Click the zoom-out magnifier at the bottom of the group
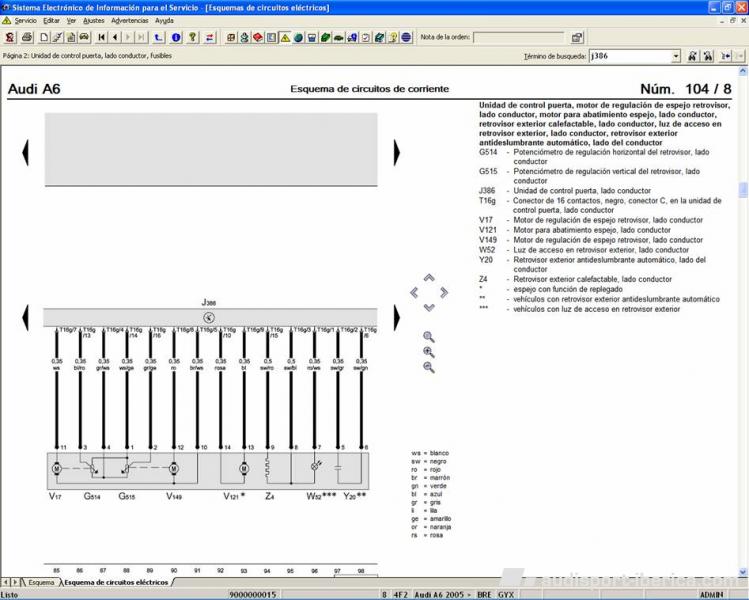The image size is (749, 600). point(429,367)
